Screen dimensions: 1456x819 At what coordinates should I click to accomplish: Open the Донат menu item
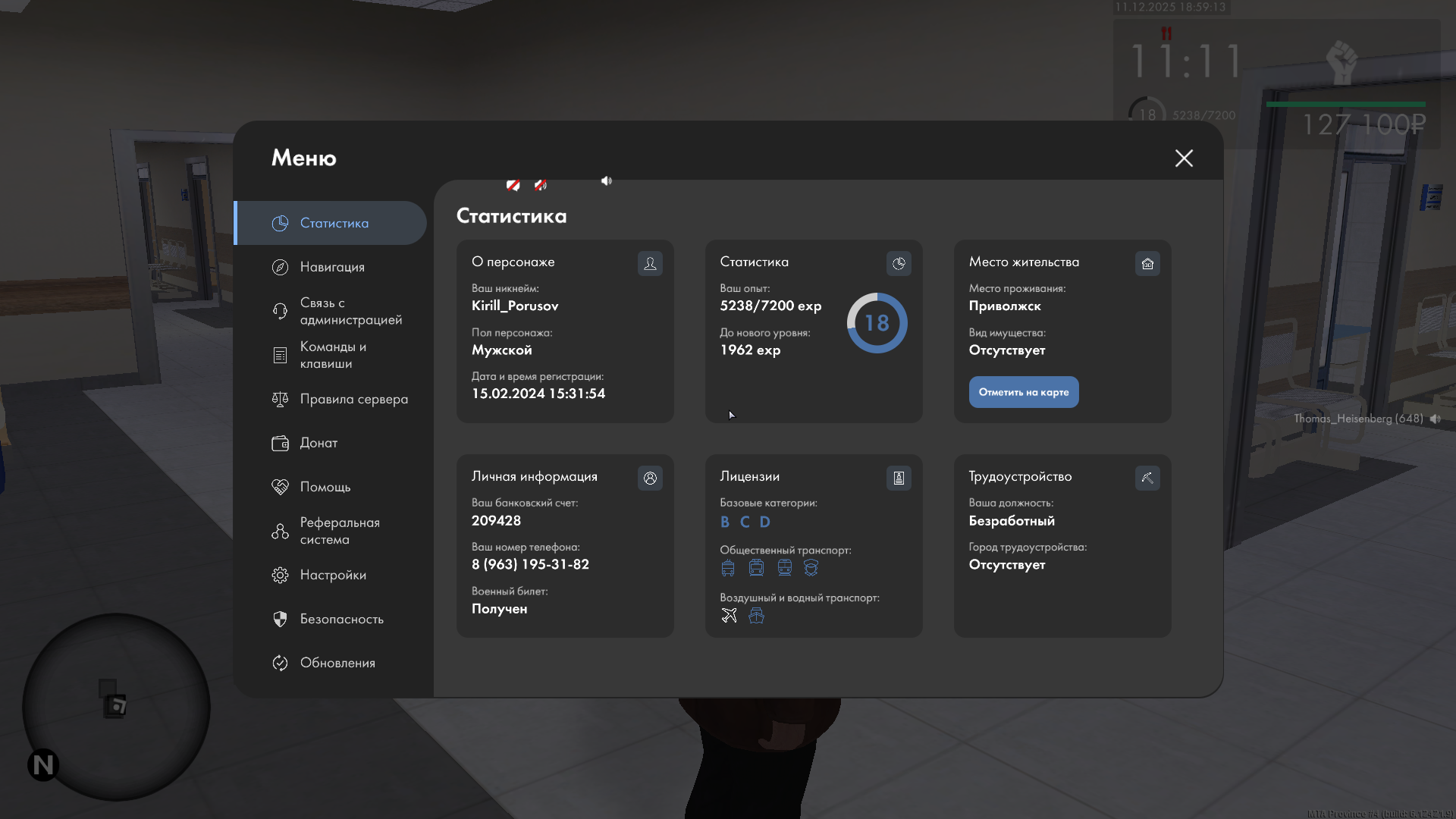[318, 443]
